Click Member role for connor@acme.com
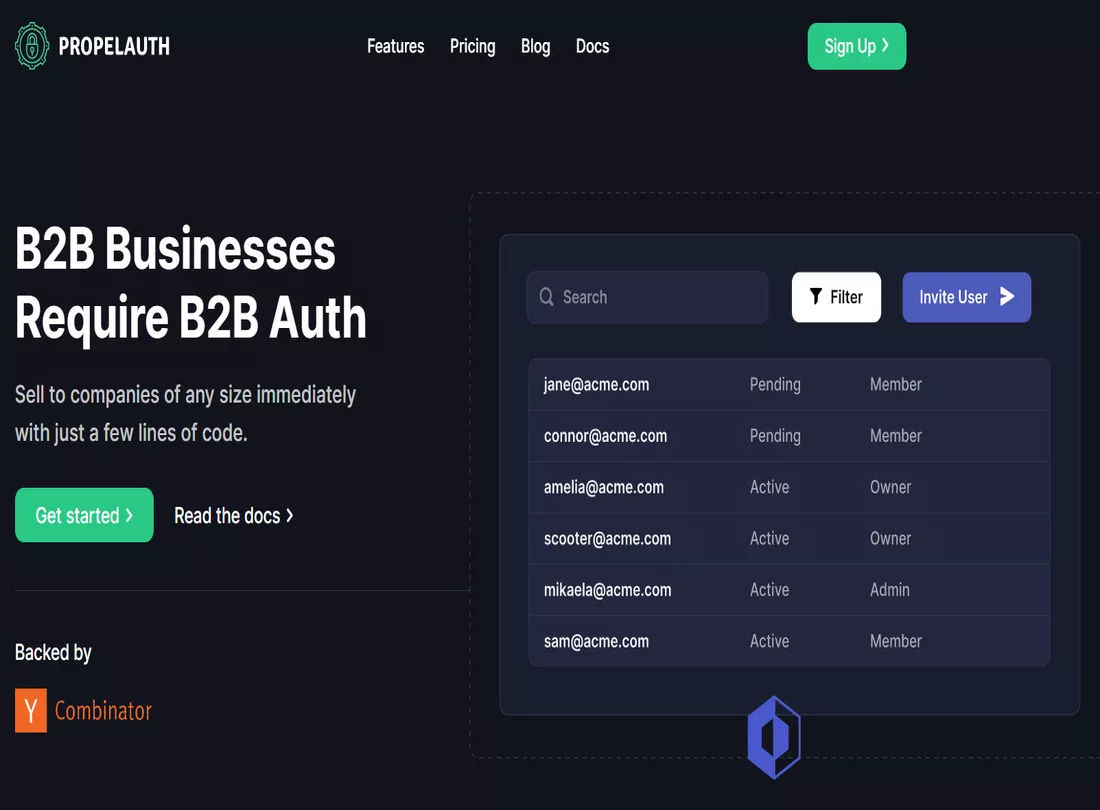The height and width of the screenshot is (810, 1100). (x=896, y=436)
